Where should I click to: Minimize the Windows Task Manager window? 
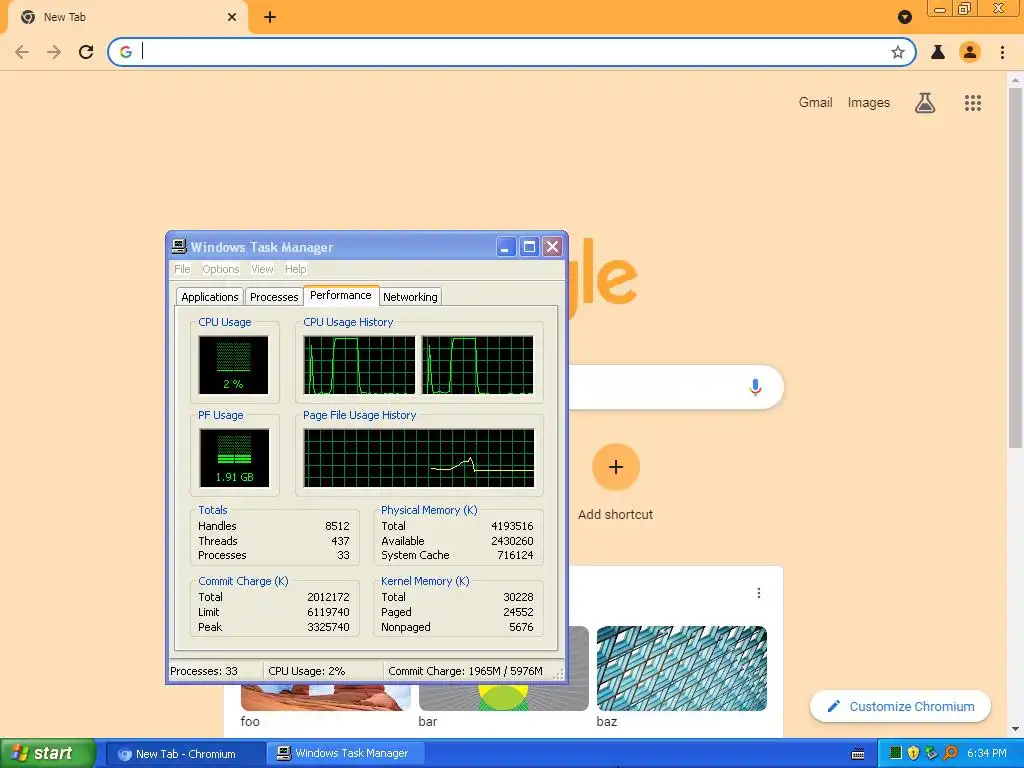(x=505, y=247)
